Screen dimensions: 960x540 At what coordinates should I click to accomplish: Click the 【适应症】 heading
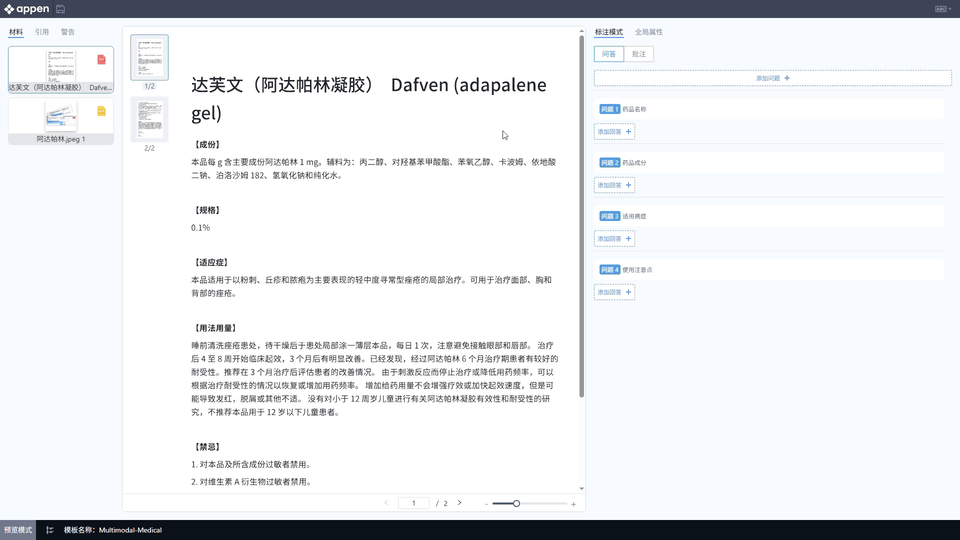(x=211, y=262)
